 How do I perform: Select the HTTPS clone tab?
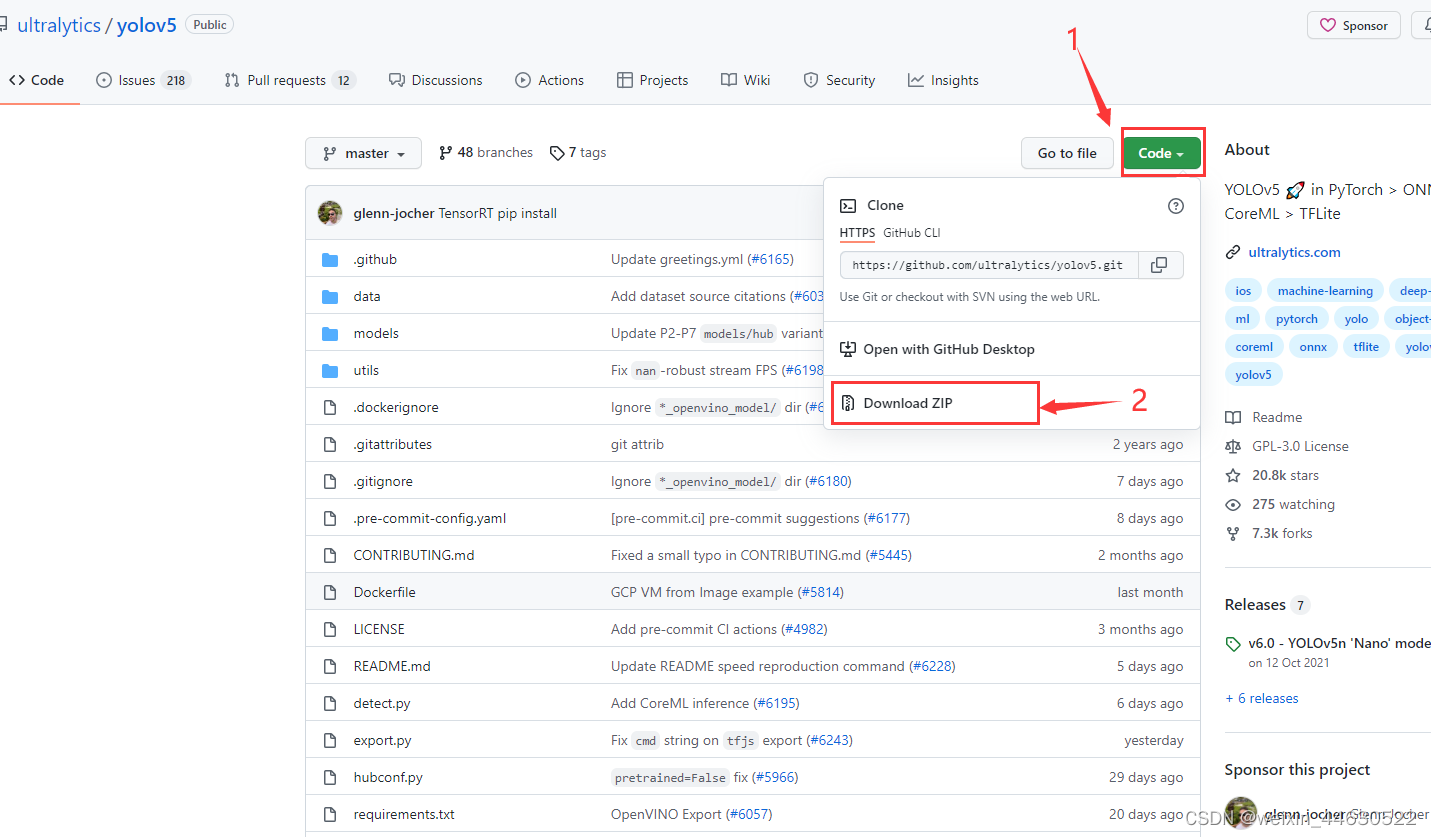pyautogui.click(x=857, y=233)
